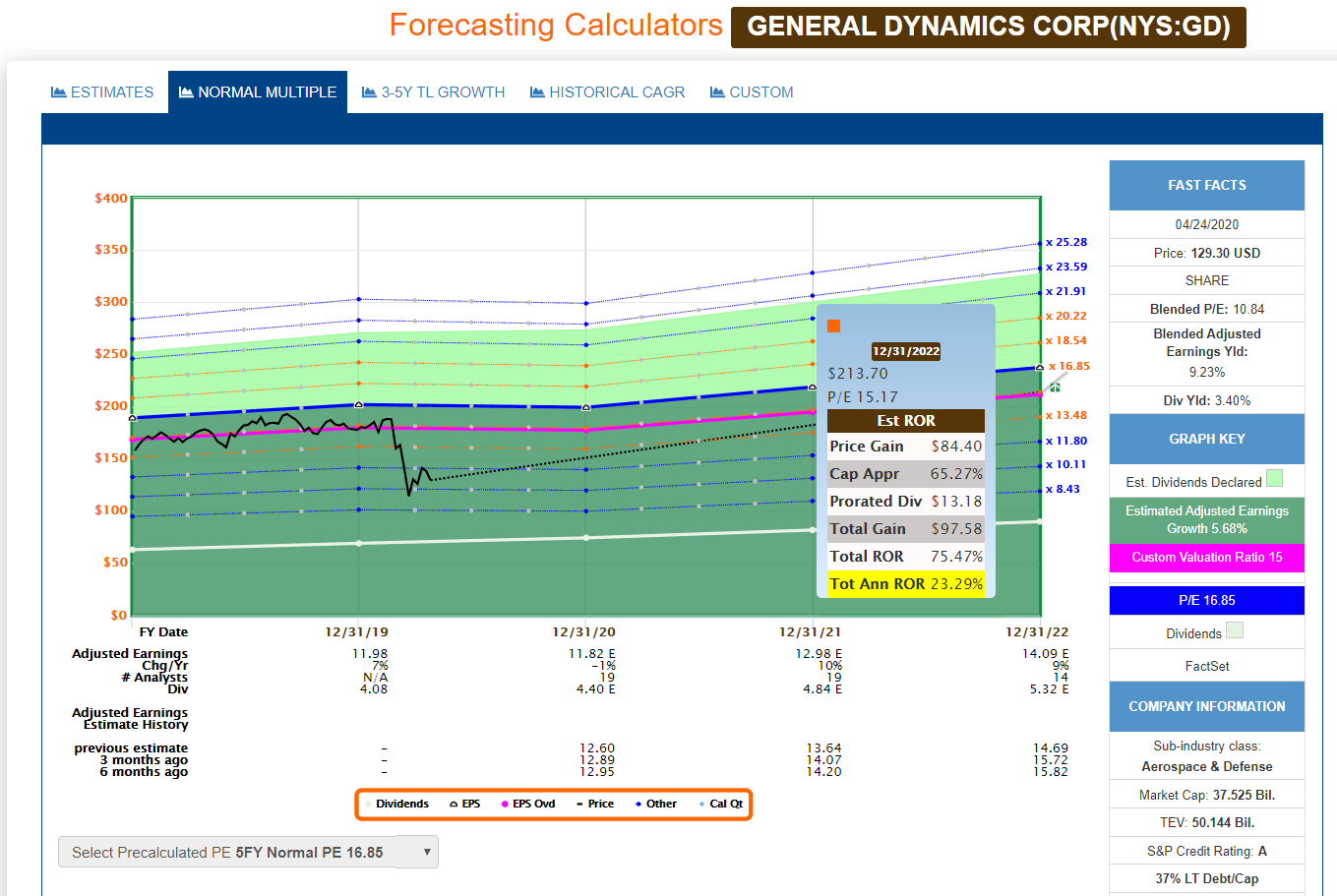Click the P/E 16.85 graph key
The width and height of the screenshot is (1337, 896).
click(x=1207, y=600)
